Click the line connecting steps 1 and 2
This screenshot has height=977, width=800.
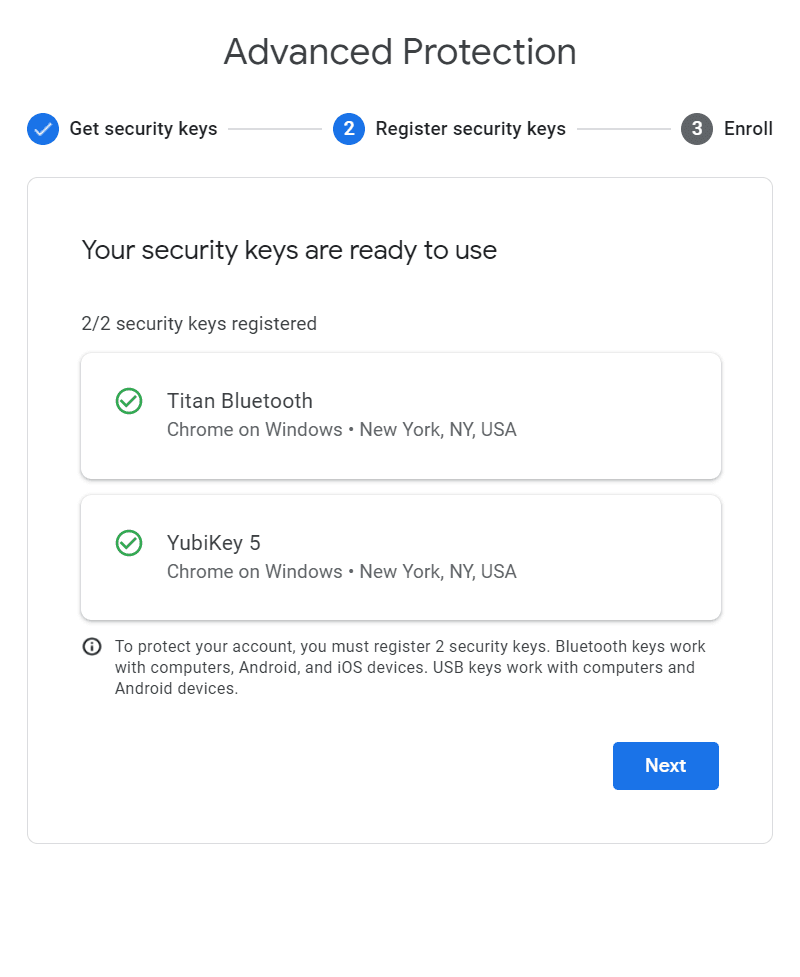pyautogui.click(x=275, y=129)
